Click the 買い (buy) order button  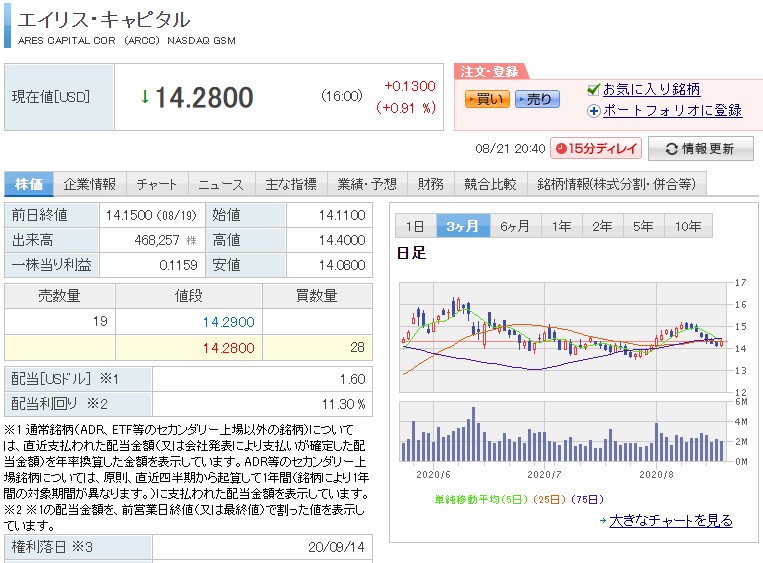pos(487,99)
